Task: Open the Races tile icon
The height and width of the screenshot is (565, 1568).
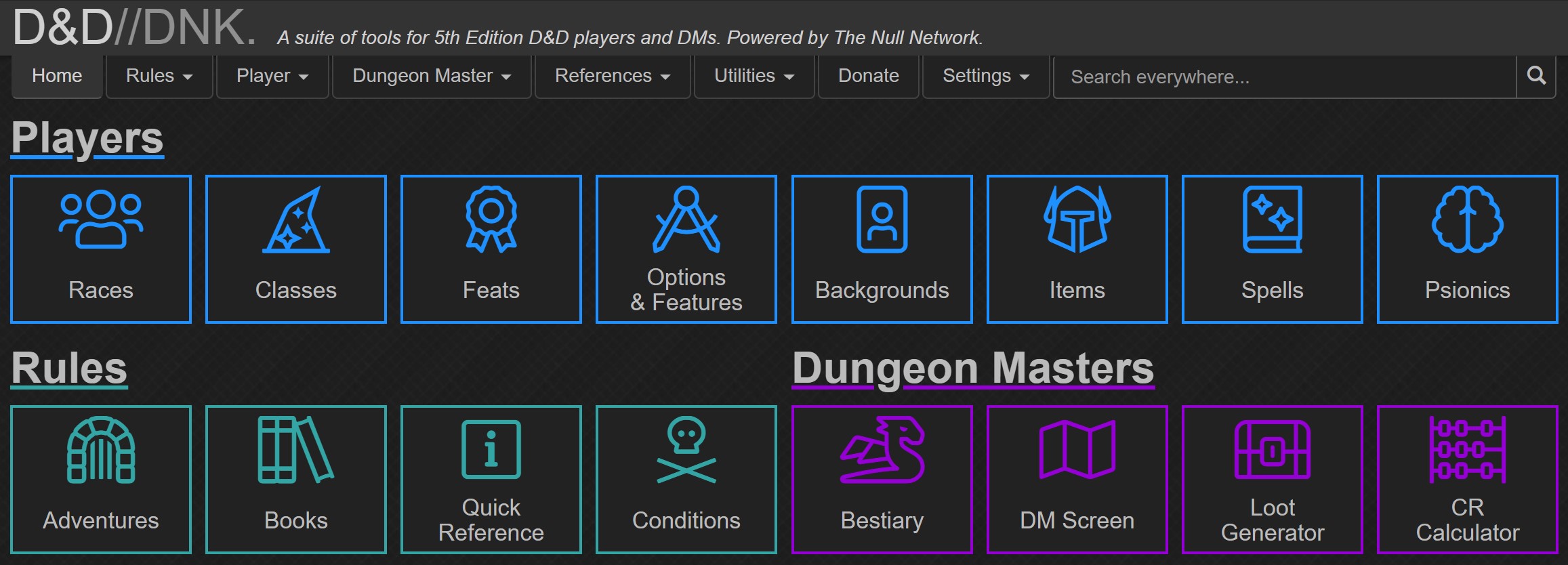Action: pyautogui.click(x=101, y=220)
